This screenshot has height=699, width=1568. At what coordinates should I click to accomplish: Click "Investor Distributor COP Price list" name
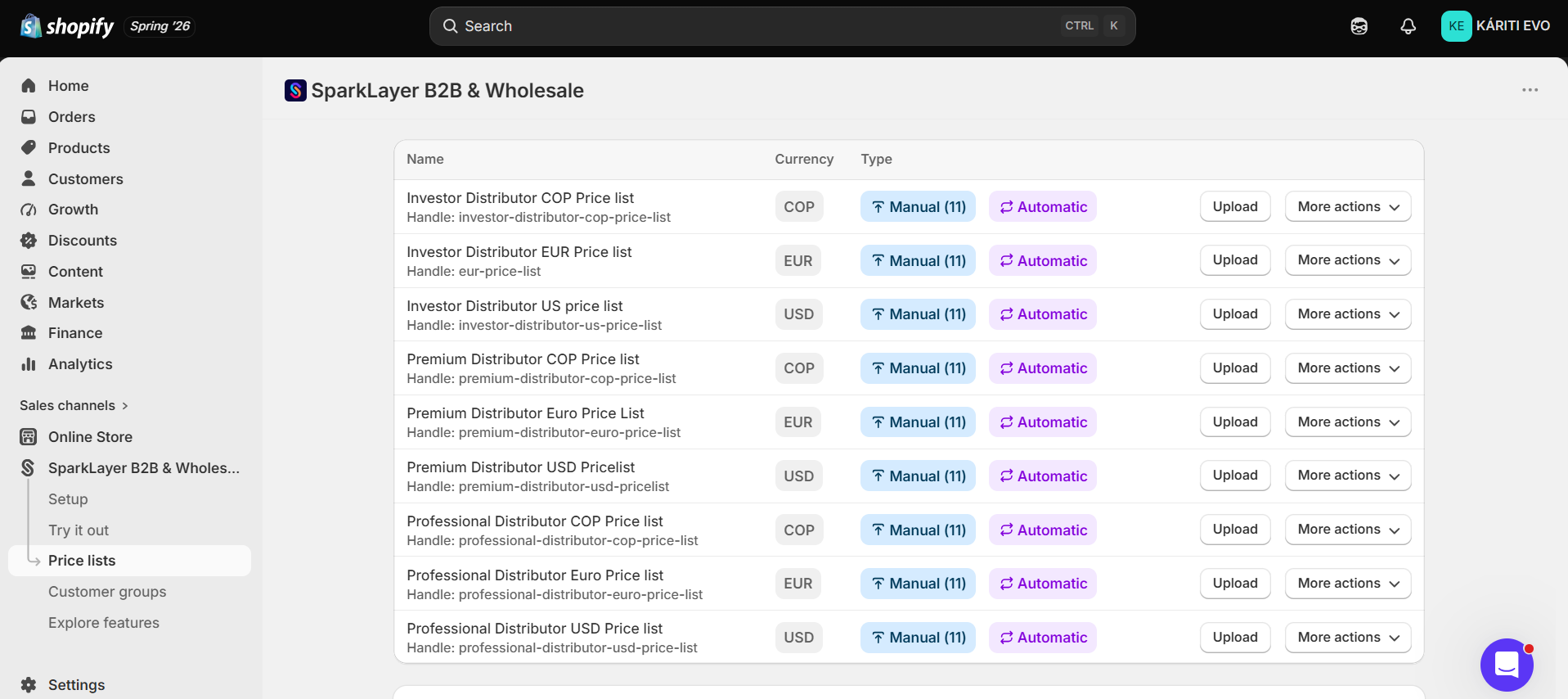[520, 198]
